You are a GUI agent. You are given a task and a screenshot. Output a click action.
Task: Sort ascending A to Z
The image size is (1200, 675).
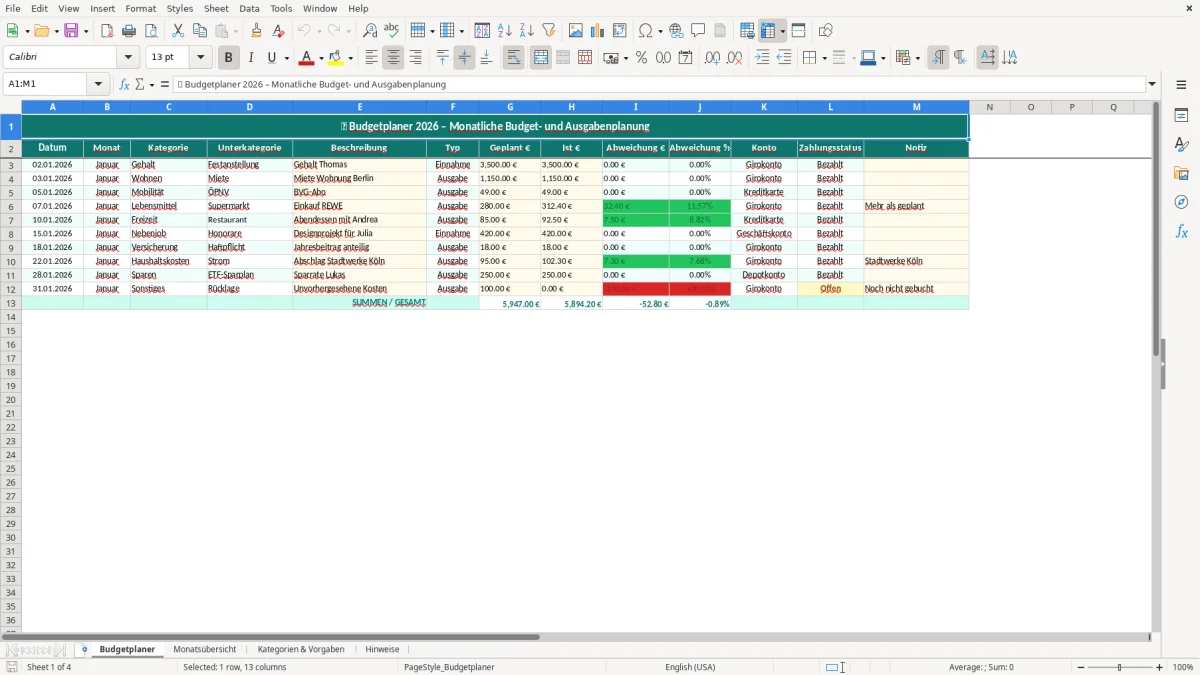(x=504, y=31)
